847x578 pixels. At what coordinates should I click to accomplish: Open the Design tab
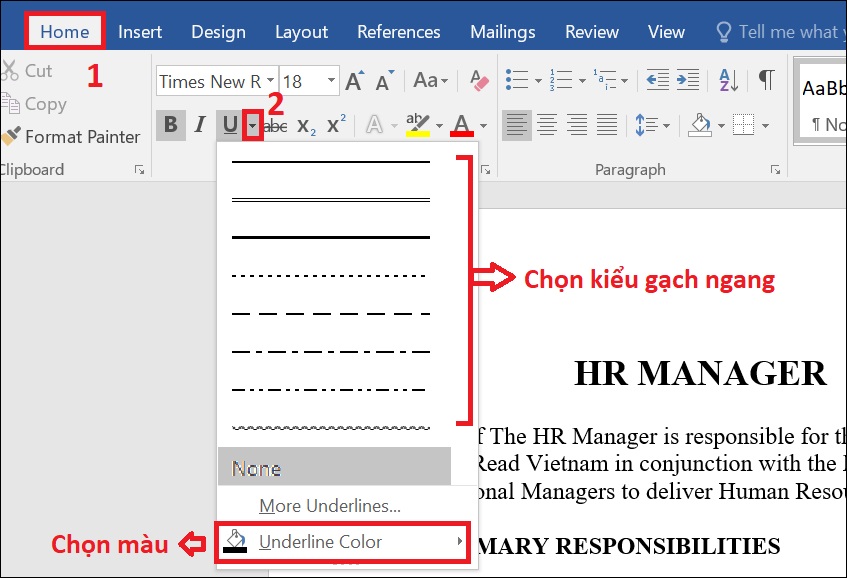(x=218, y=32)
